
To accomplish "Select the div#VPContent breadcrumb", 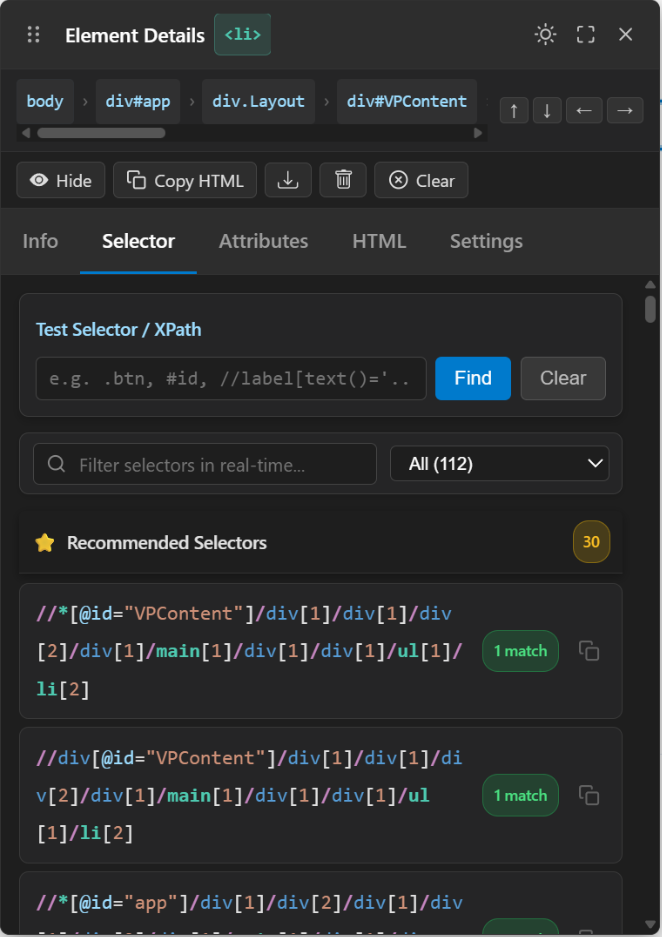I will point(406,101).
